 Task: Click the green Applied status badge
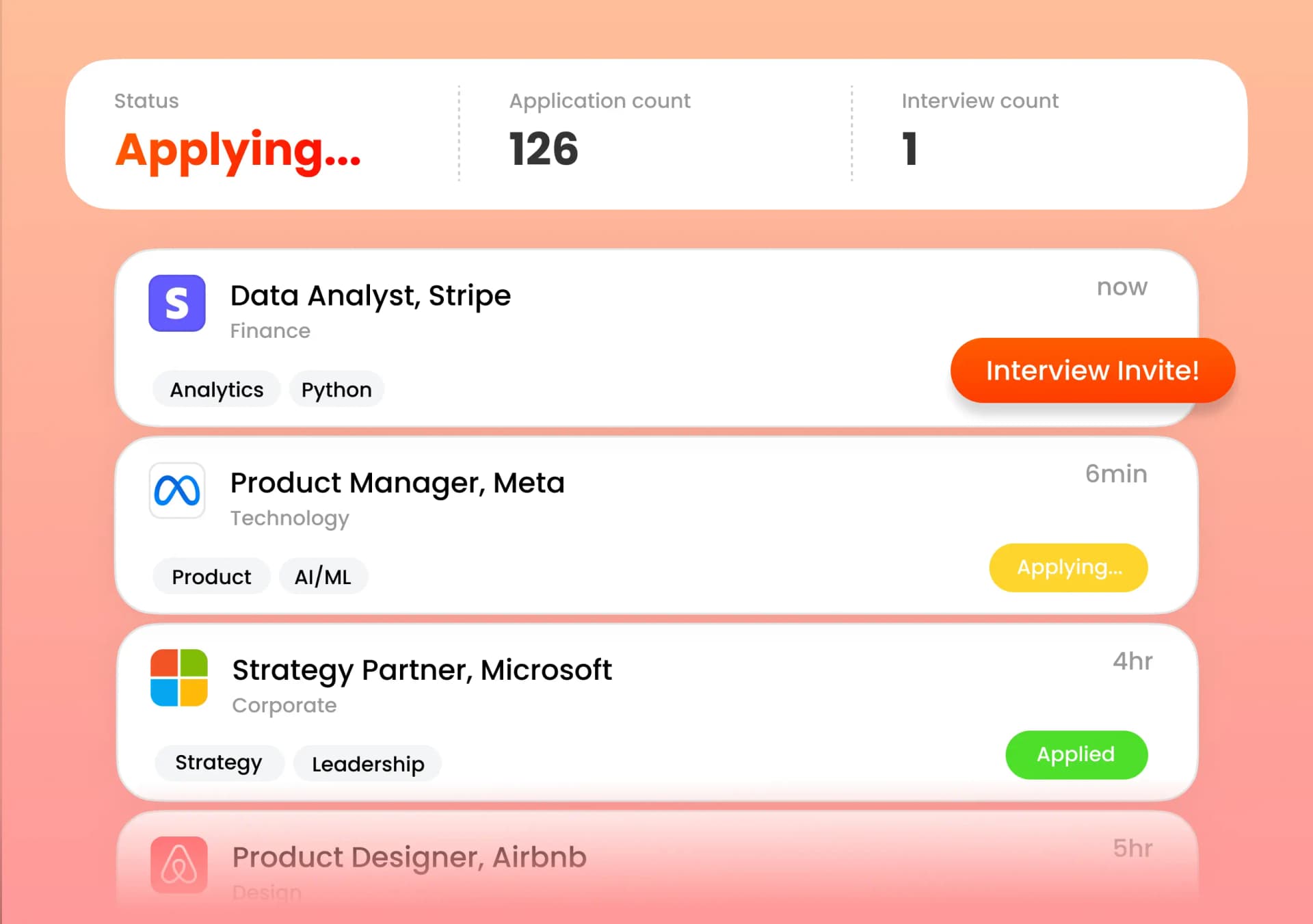[1076, 754]
